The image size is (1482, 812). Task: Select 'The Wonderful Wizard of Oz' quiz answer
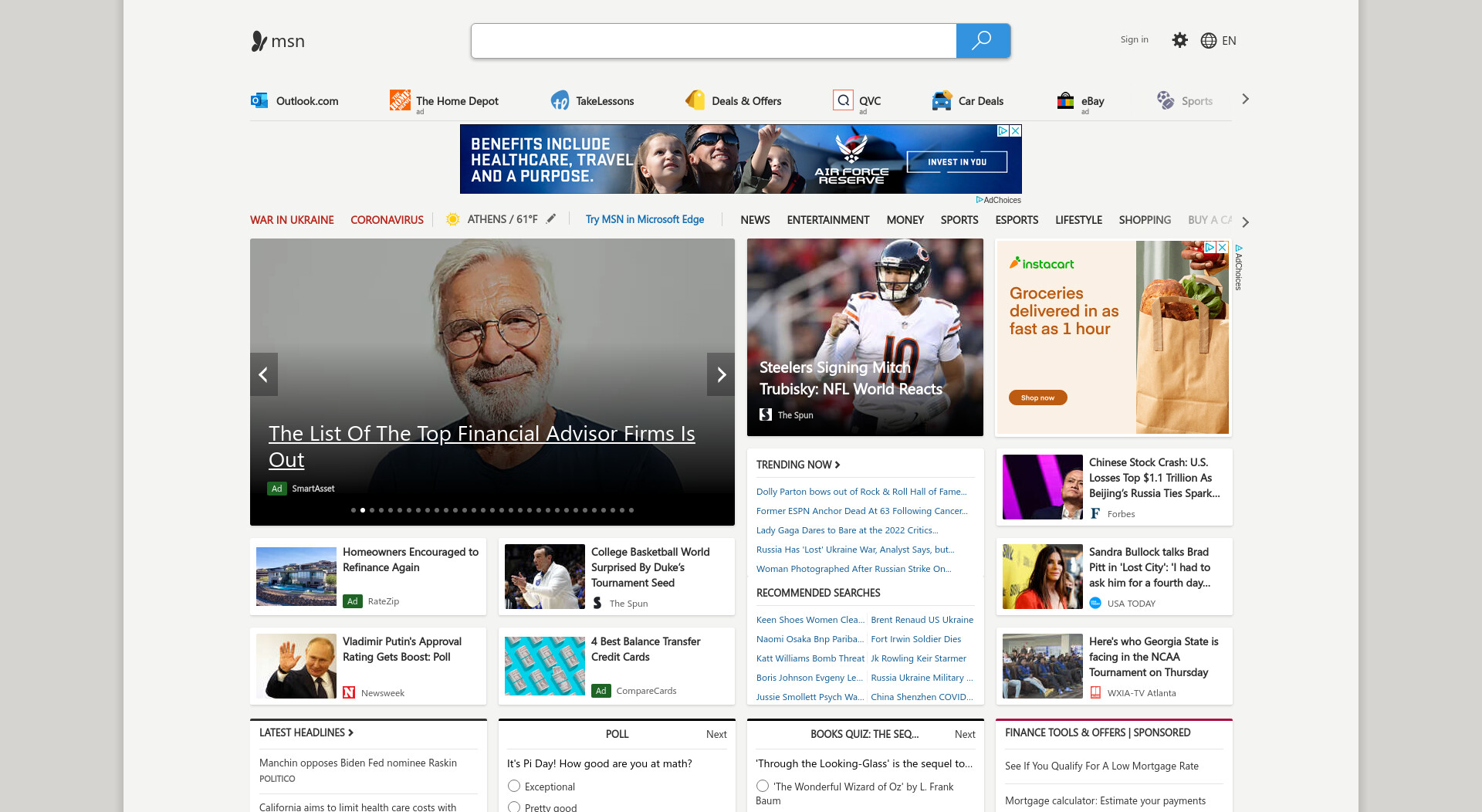point(763,786)
